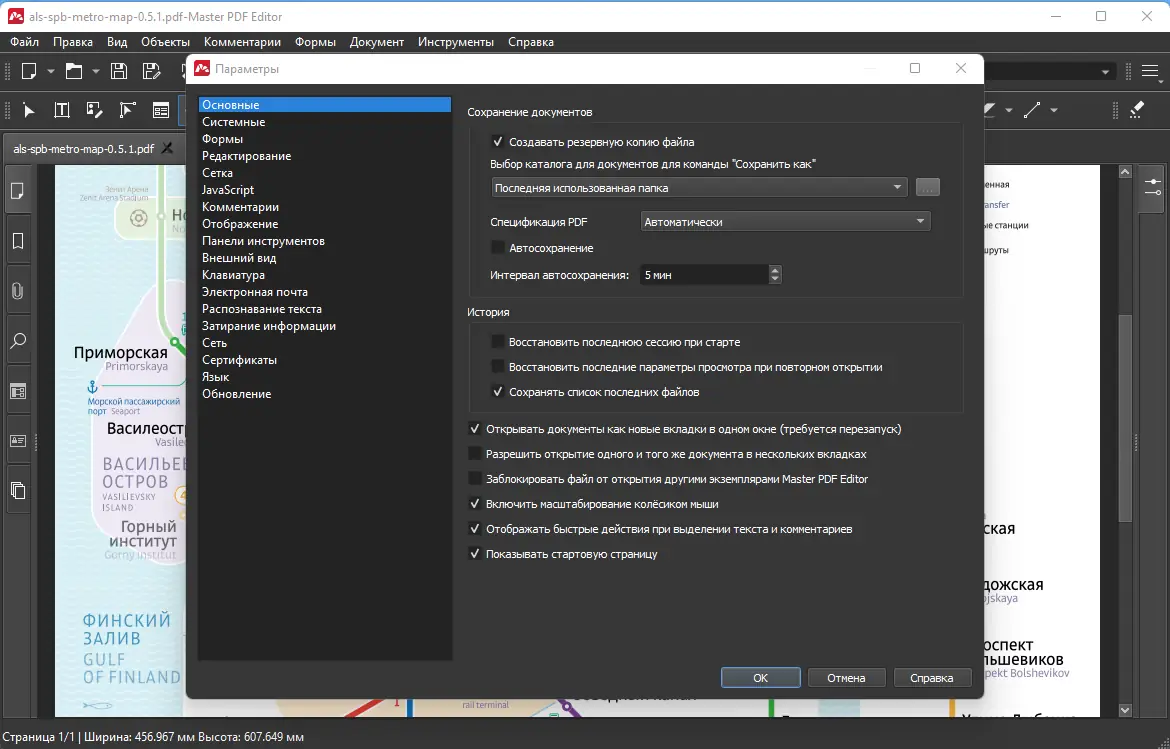Image resolution: width=1170 pixels, height=749 pixels.
Task: Select the Edit Forms tool icon
Action: point(160,110)
